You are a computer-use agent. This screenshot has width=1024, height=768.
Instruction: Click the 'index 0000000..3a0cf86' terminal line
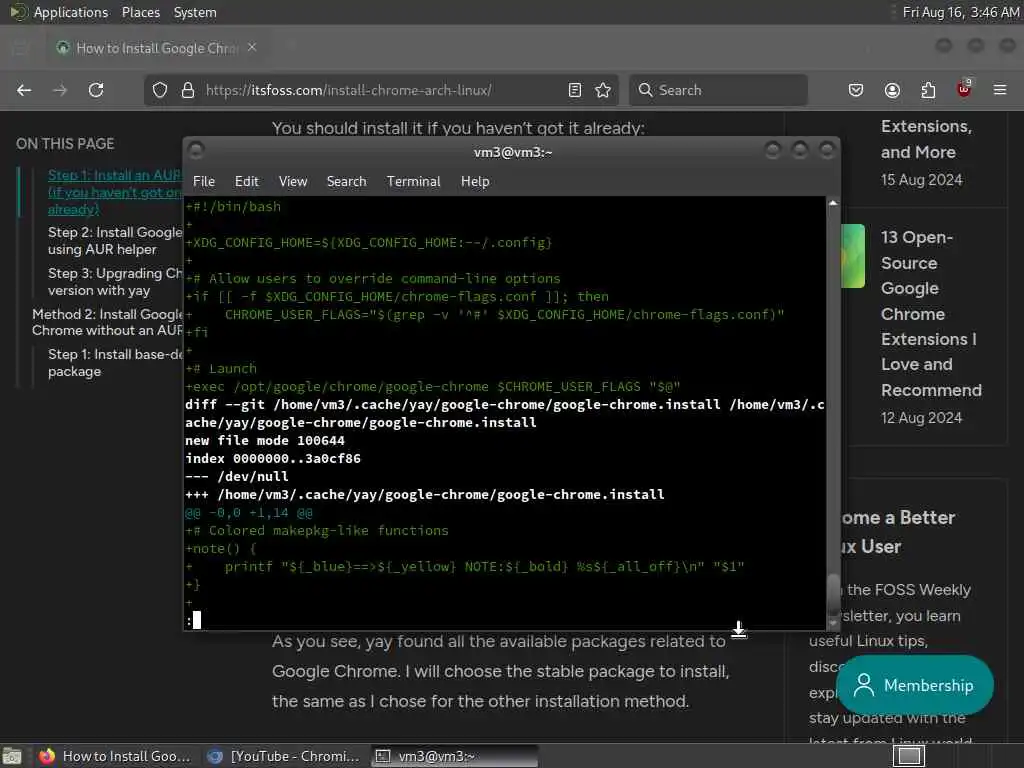272,458
